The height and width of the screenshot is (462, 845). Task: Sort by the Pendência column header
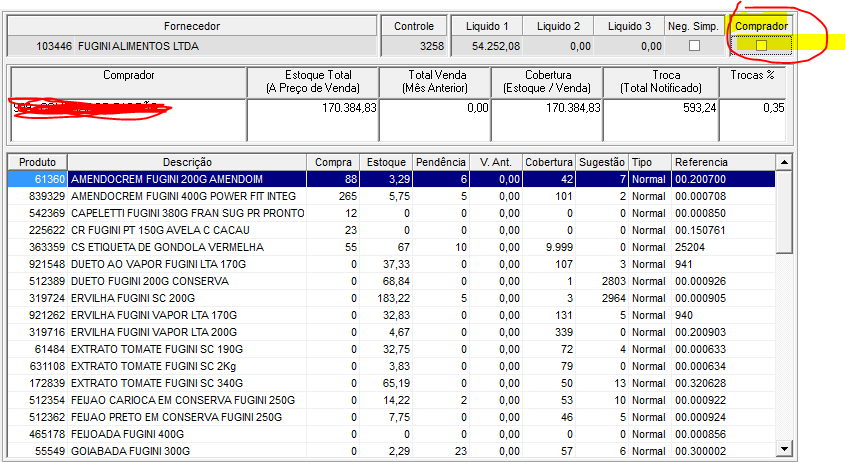click(x=440, y=162)
